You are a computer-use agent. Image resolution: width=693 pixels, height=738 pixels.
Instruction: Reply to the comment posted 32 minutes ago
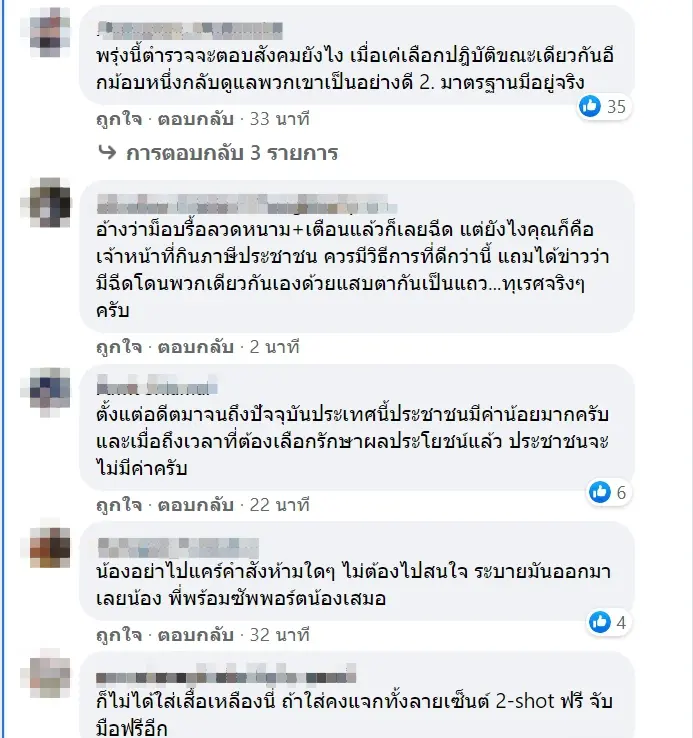195,635
